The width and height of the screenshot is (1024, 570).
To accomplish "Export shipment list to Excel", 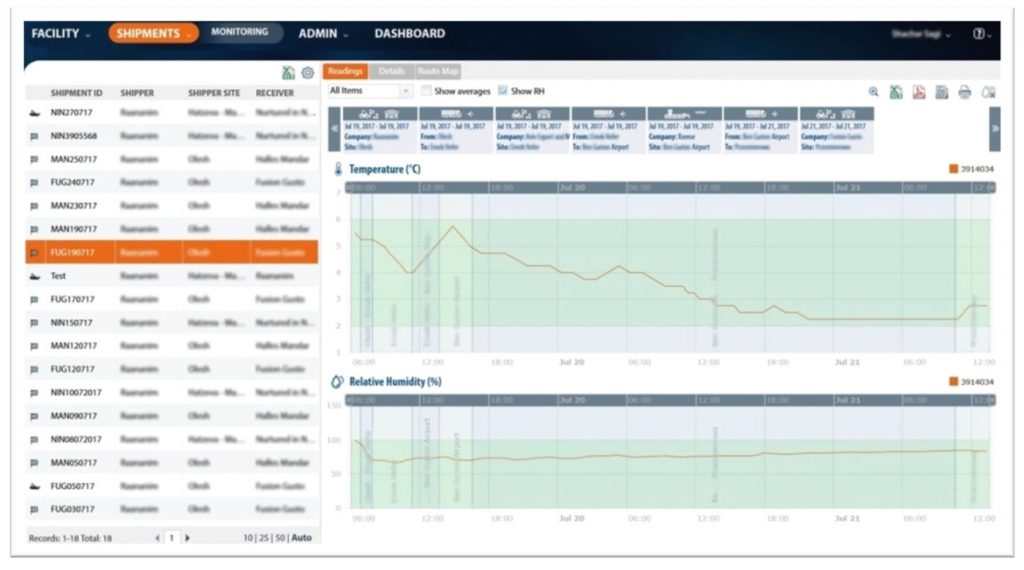I will (289, 73).
